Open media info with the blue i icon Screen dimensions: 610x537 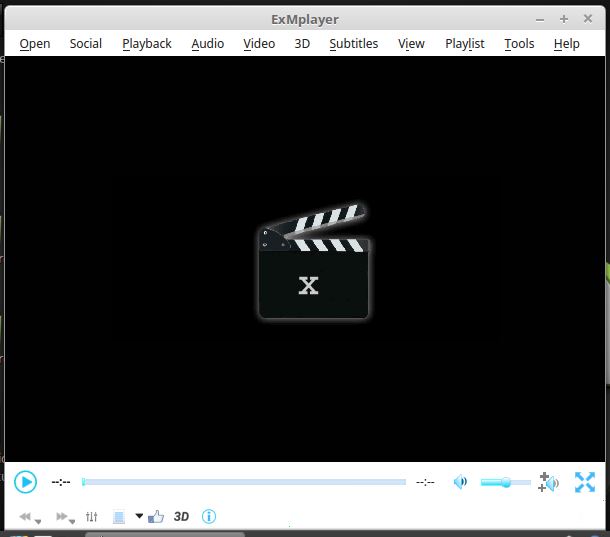[x=209, y=516]
